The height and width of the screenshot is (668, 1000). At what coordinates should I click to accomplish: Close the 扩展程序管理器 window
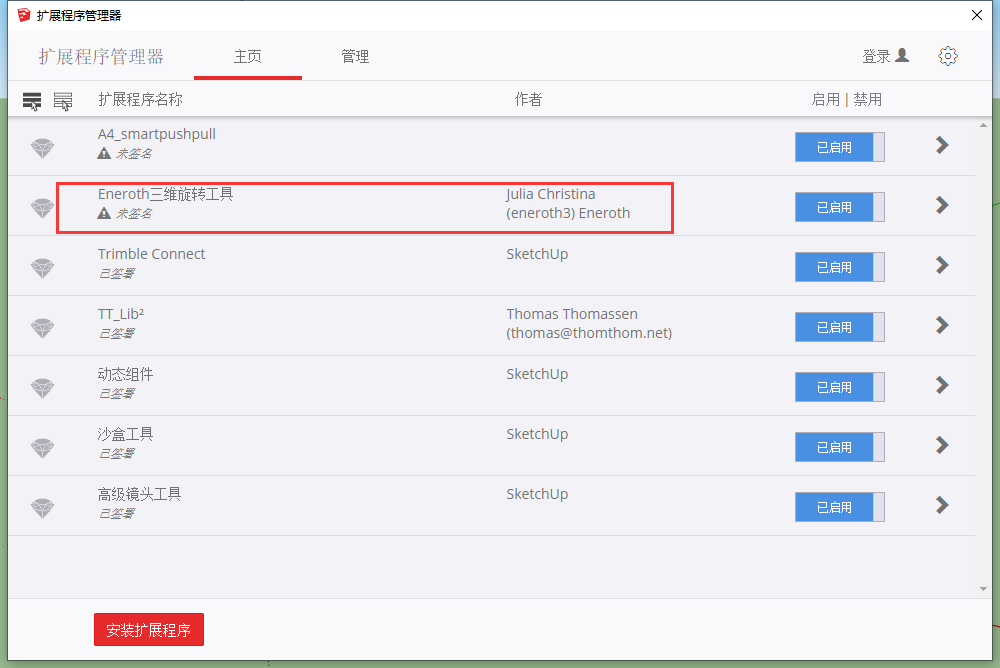tap(976, 15)
